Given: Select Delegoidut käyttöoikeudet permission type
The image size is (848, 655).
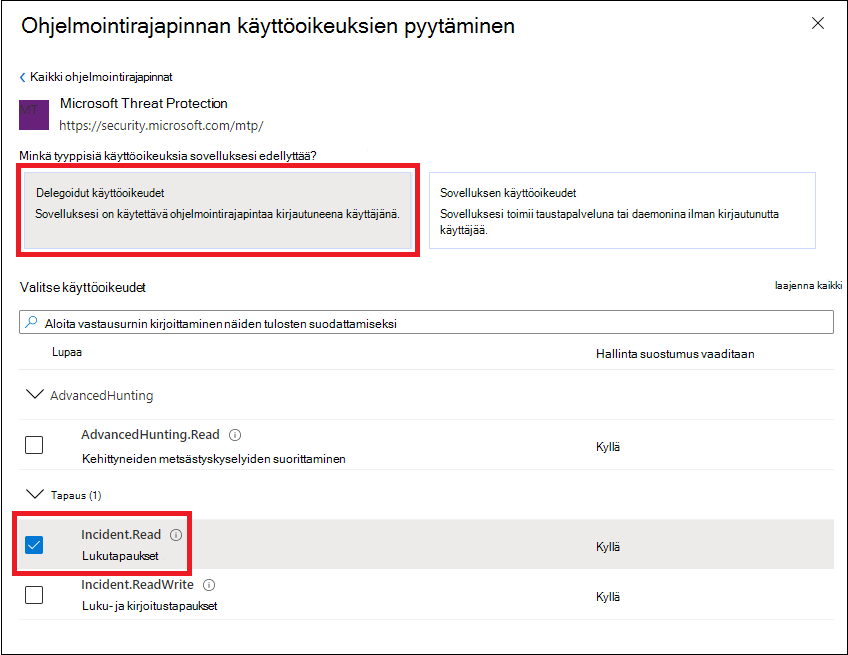Looking at the screenshot, I should [218, 210].
